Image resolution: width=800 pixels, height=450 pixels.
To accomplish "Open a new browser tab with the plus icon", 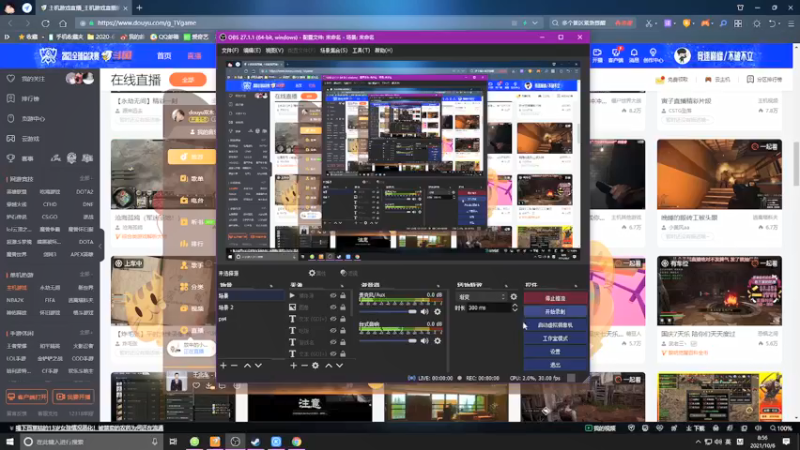I will 139,8.
